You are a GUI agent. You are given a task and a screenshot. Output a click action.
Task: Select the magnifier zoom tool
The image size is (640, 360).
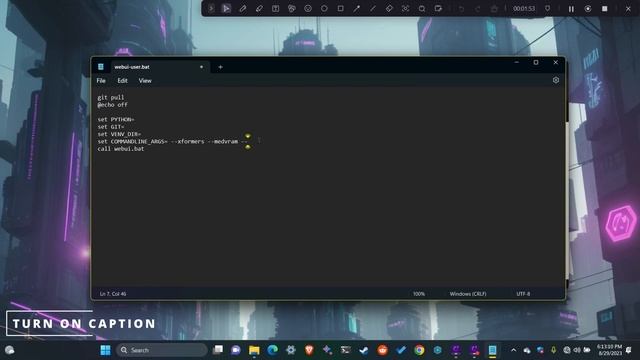tap(422, 9)
